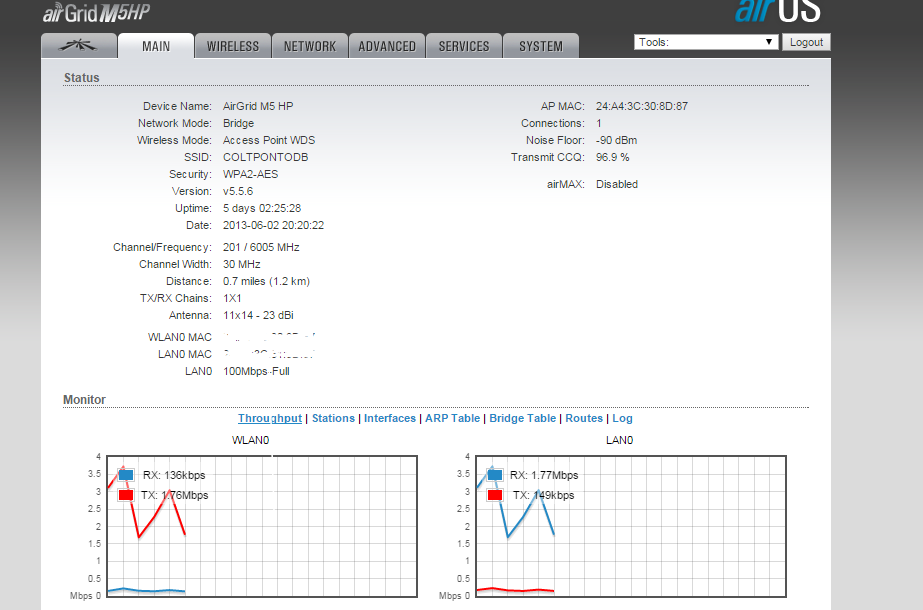Click the Security value WPA2-AES
The width and height of the screenshot is (923, 610).
tap(250, 174)
